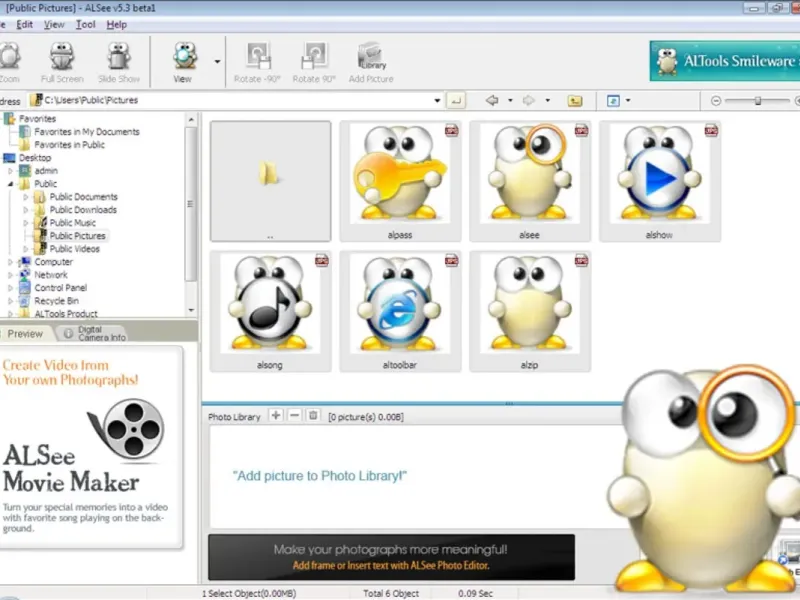Viewport: 800px width, 600px height.
Task: Open the view mode dropdown arrow
Action: tap(628, 101)
